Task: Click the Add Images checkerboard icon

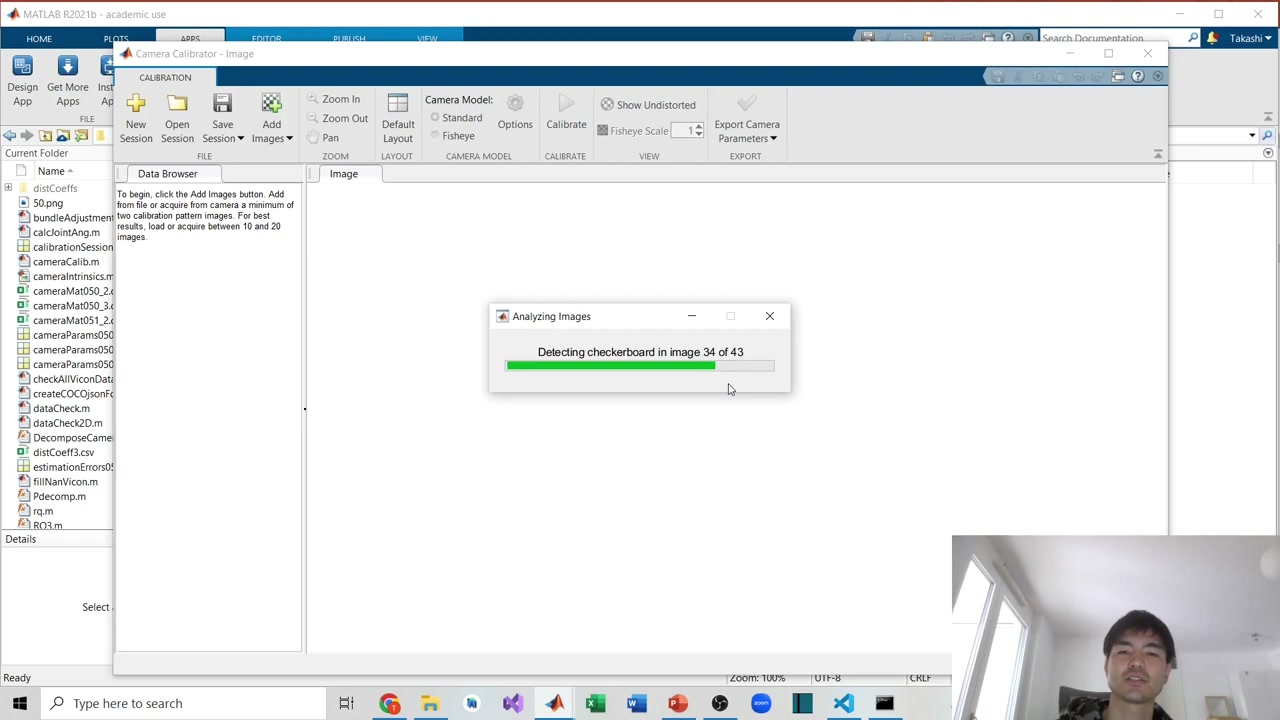Action: pyautogui.click(x=271, y=102)
